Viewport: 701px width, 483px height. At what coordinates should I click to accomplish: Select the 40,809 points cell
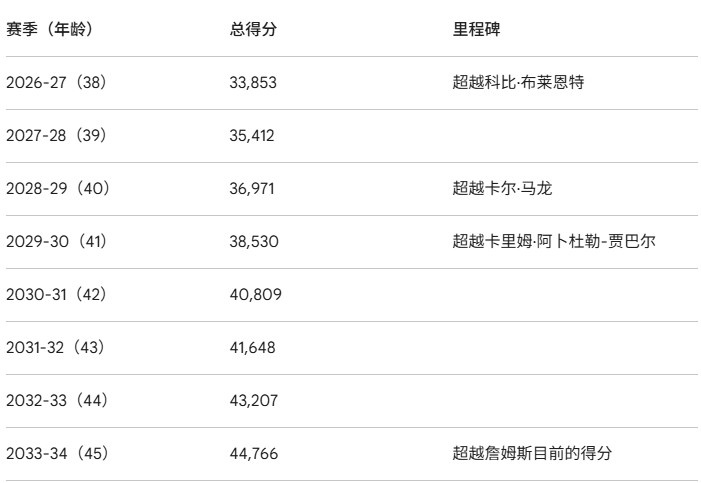(255, 294)
